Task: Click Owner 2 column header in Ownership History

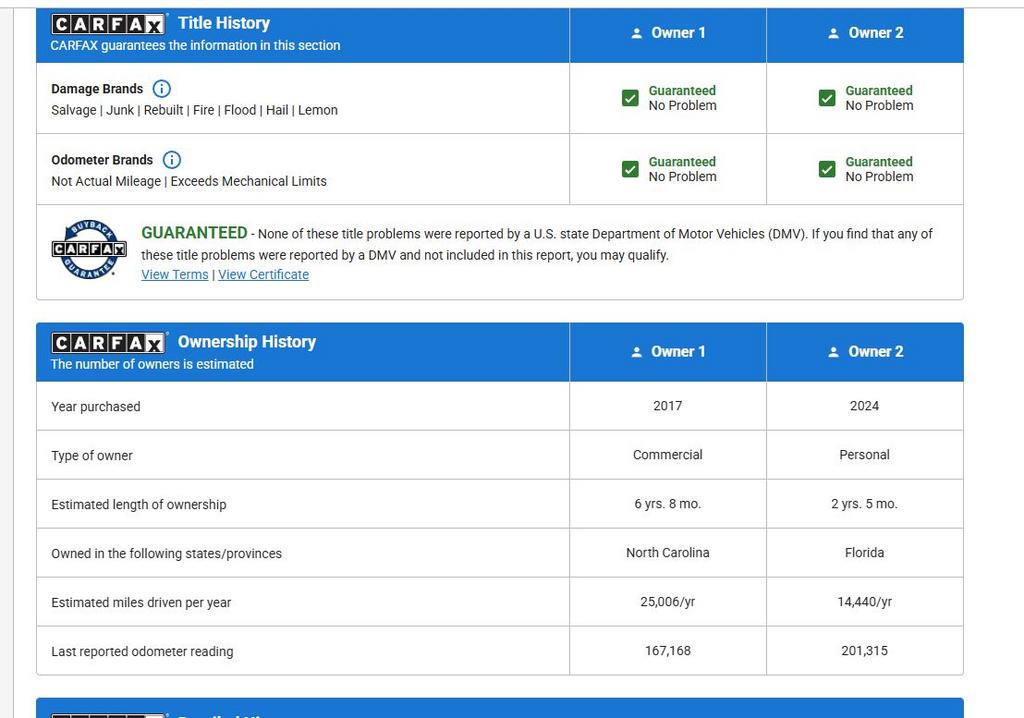Action: coord(865,351)
